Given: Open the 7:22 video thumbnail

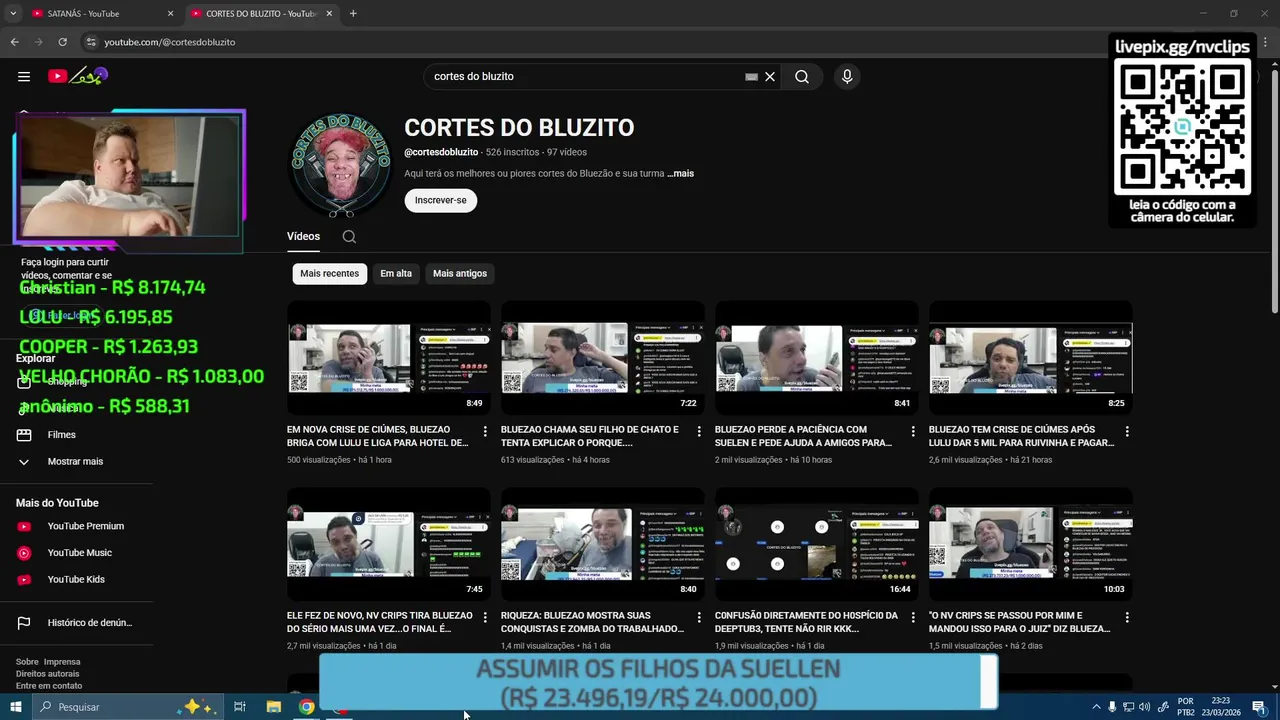Looking at the screenshot, I should pyautogui.click(x=603, y=358).
